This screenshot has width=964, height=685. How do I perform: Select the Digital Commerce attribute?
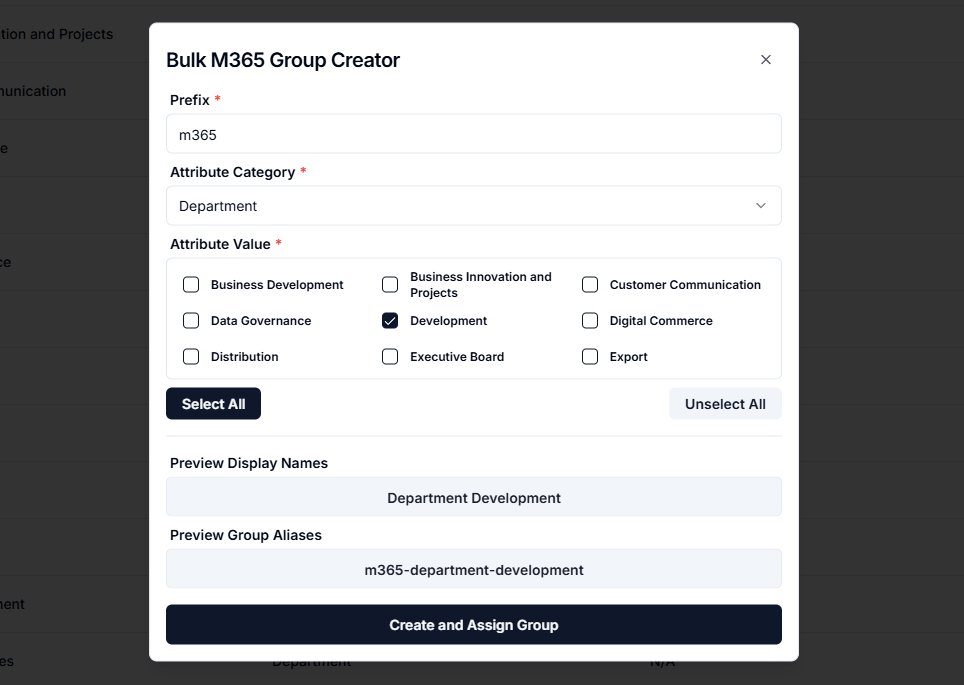pos(590,320)
